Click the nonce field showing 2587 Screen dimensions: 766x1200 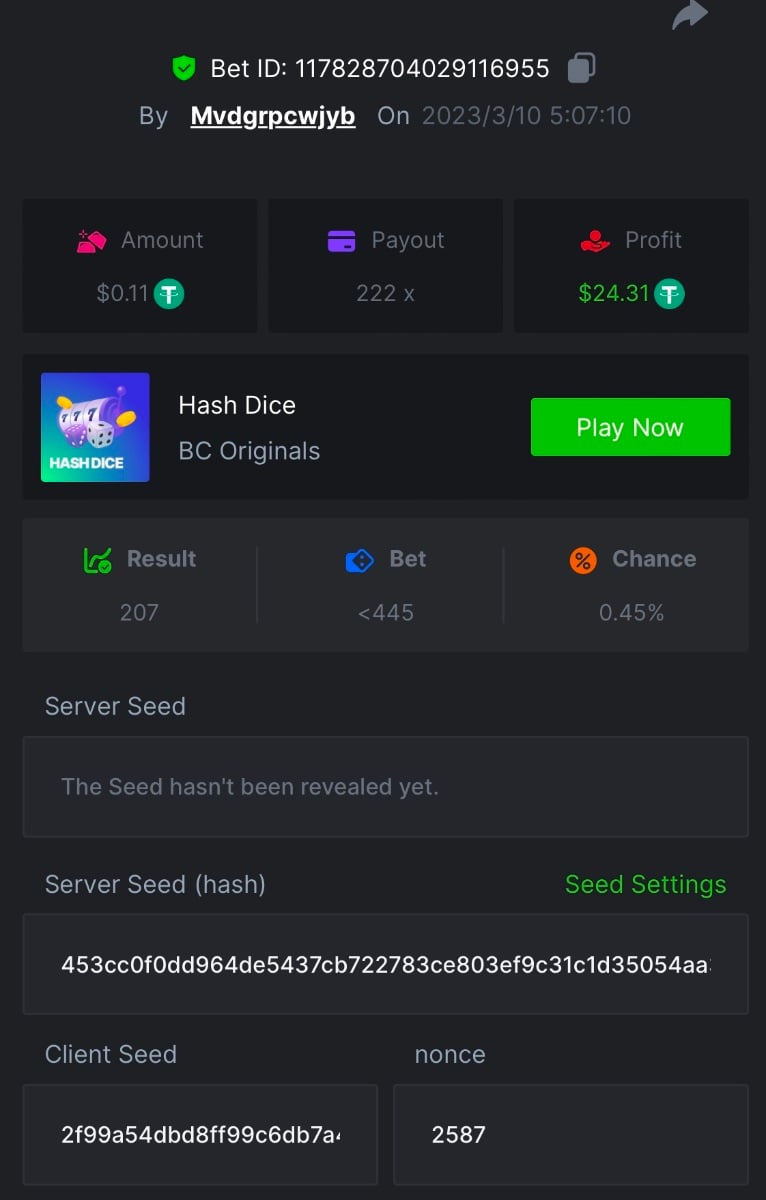(x=570, y=1134)
